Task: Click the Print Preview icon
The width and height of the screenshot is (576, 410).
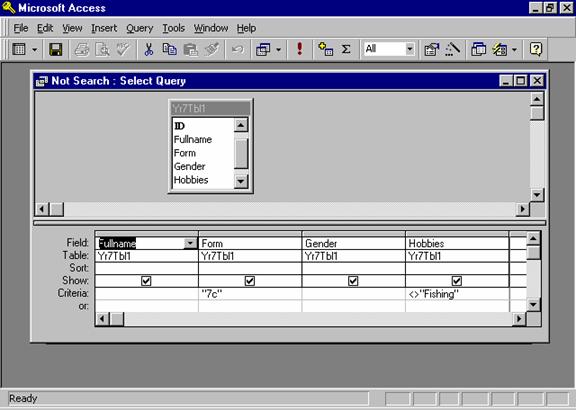Action: pos(102,49)
